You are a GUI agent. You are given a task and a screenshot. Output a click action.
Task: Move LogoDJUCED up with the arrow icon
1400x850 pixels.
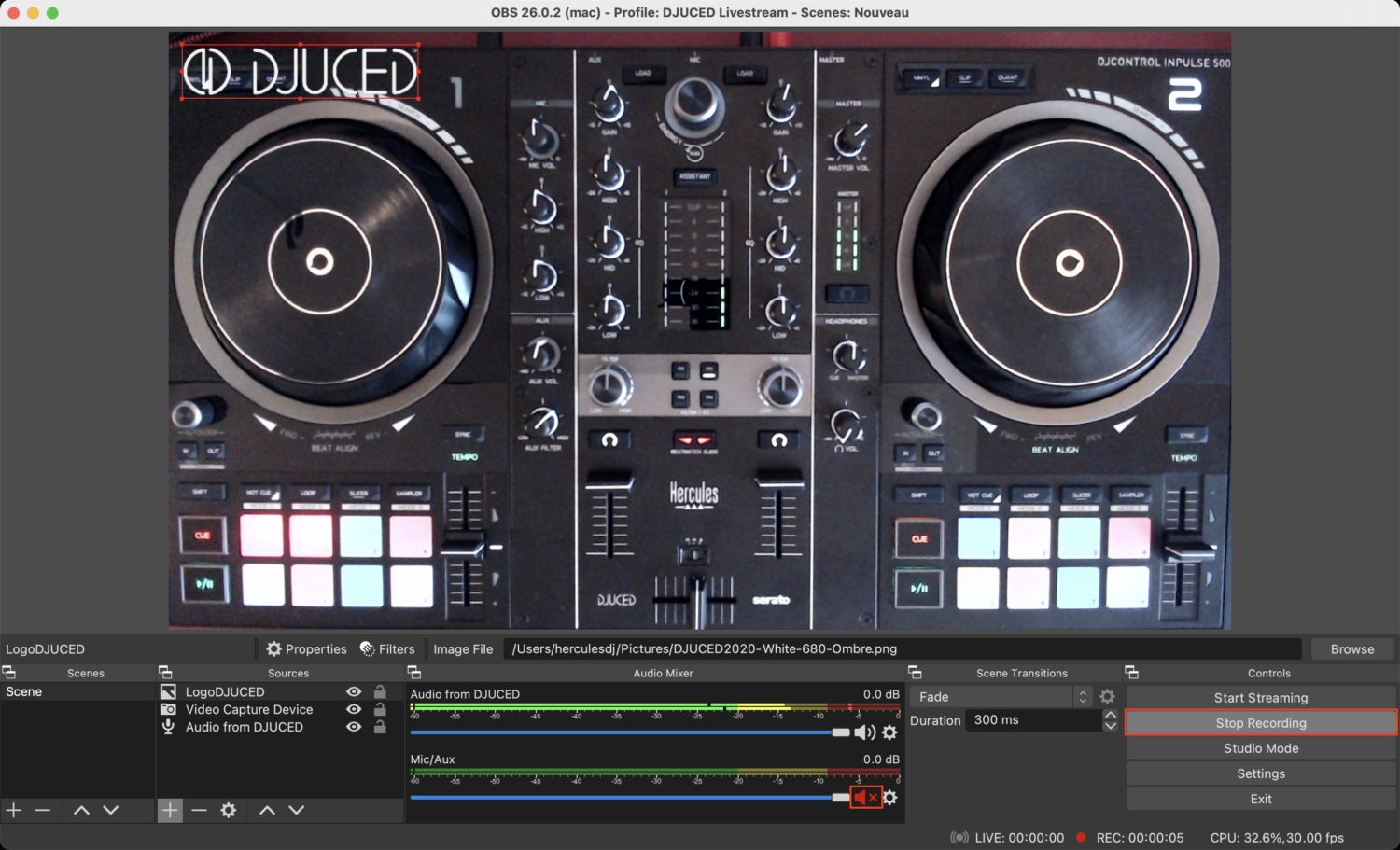[267, 810]
